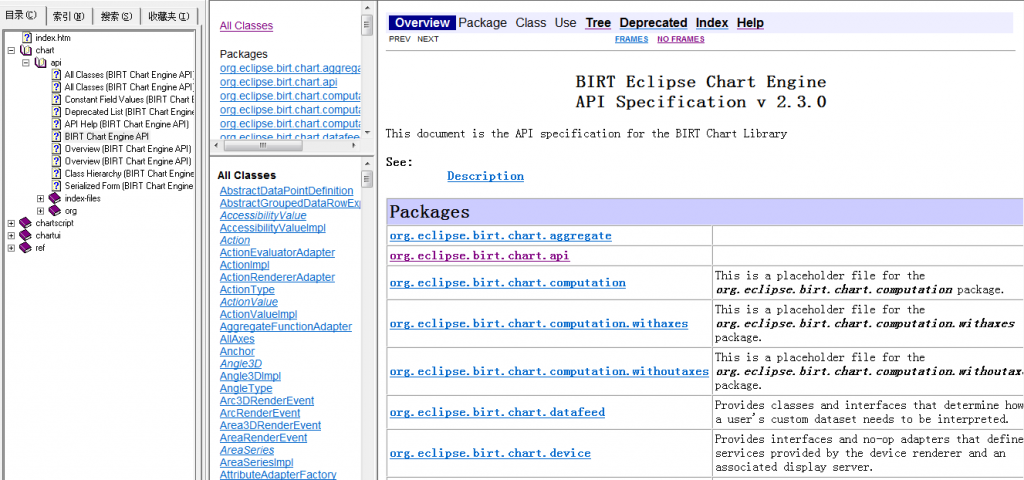
Task: Open Index in the Javadoc navigation bar
Action: [x=712, y=23]
